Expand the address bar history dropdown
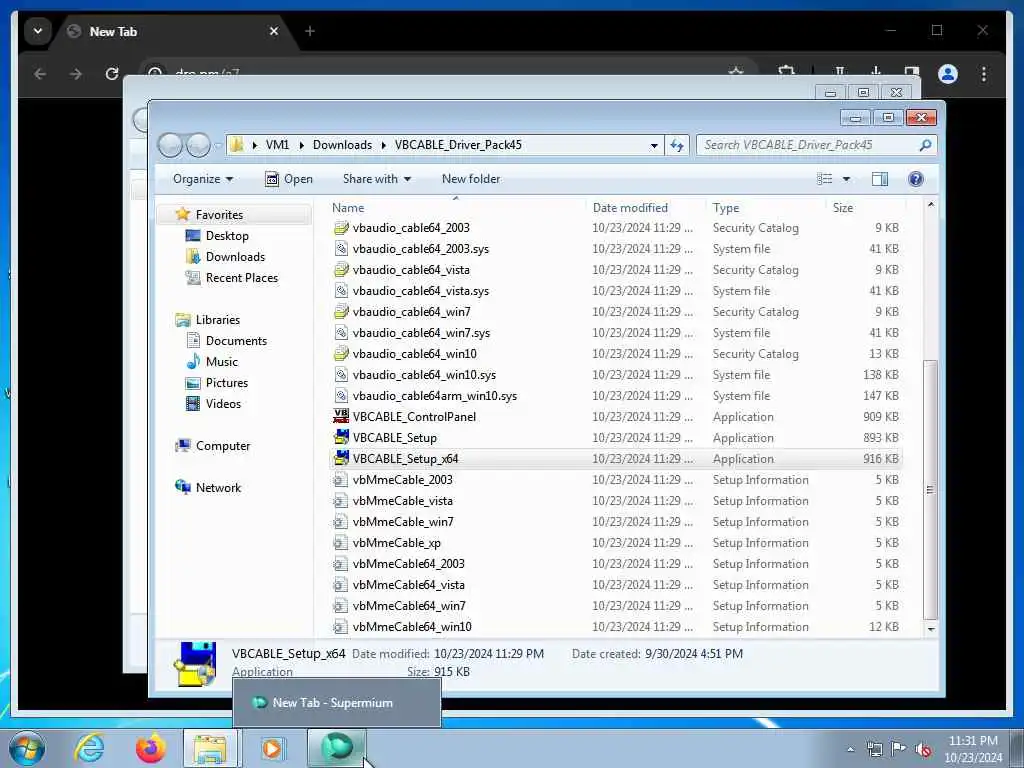 pyautogui.click(x=654, y=146)
